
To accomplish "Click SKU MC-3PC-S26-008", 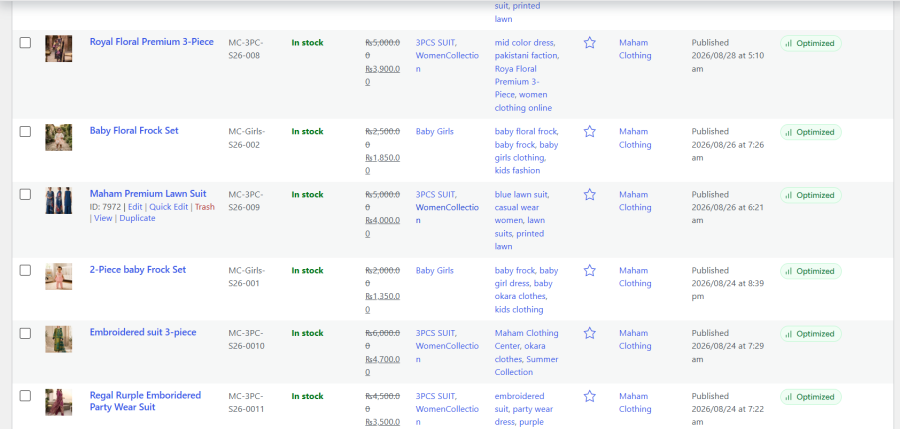I will pyautogui.click(x=246, y=49).
